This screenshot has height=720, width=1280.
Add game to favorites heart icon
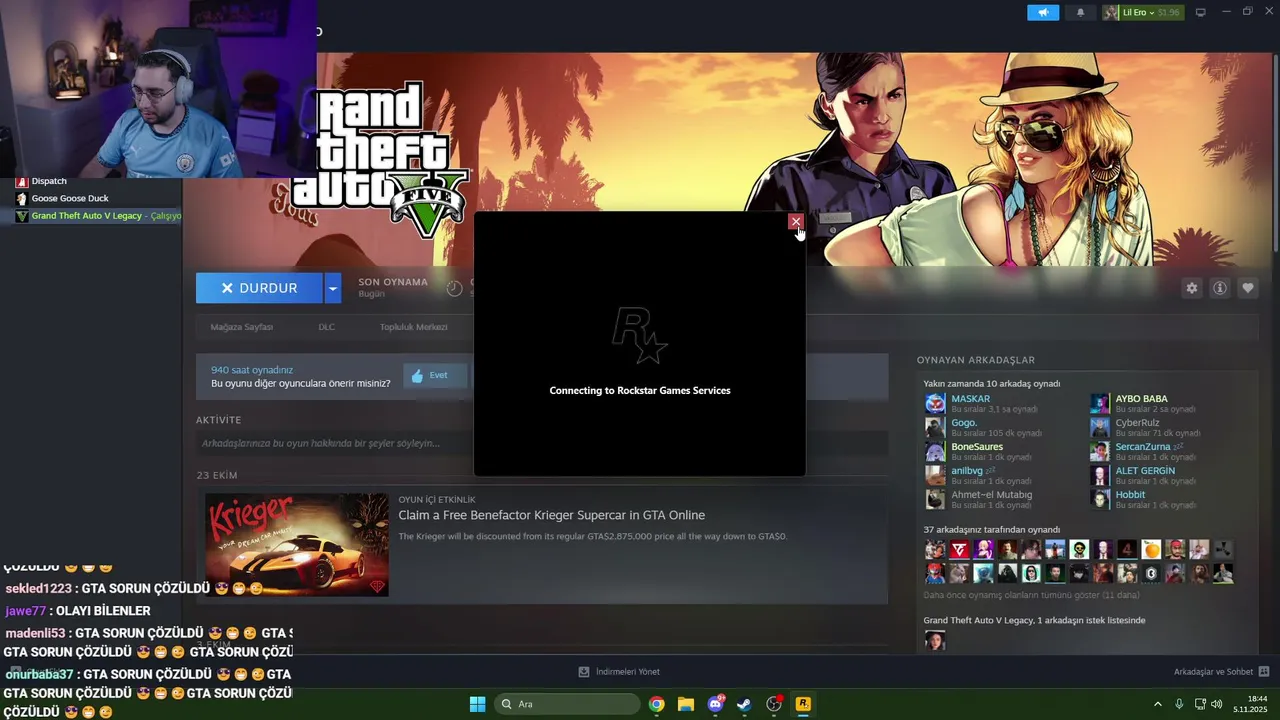pyautogui.click(x=1248, y=288)
